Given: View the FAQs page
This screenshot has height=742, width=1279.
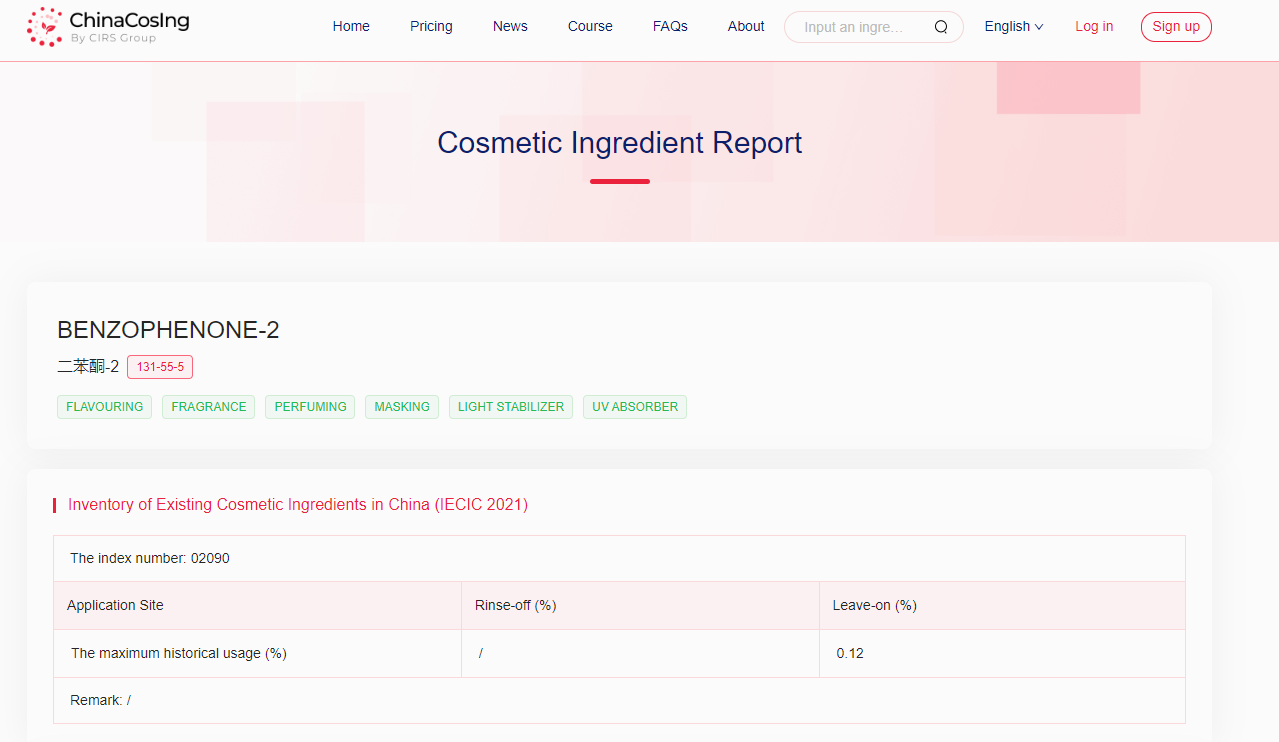Looking at the screenshot, I should click(x=670, y=27).
